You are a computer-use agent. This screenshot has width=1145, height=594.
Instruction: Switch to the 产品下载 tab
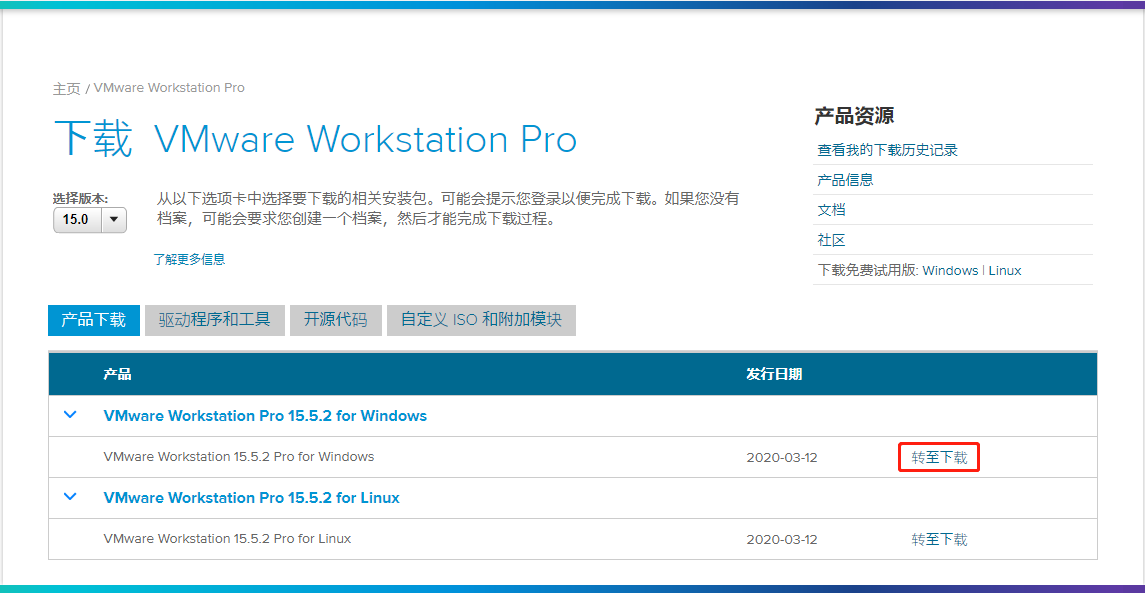(x=94, y=320)
